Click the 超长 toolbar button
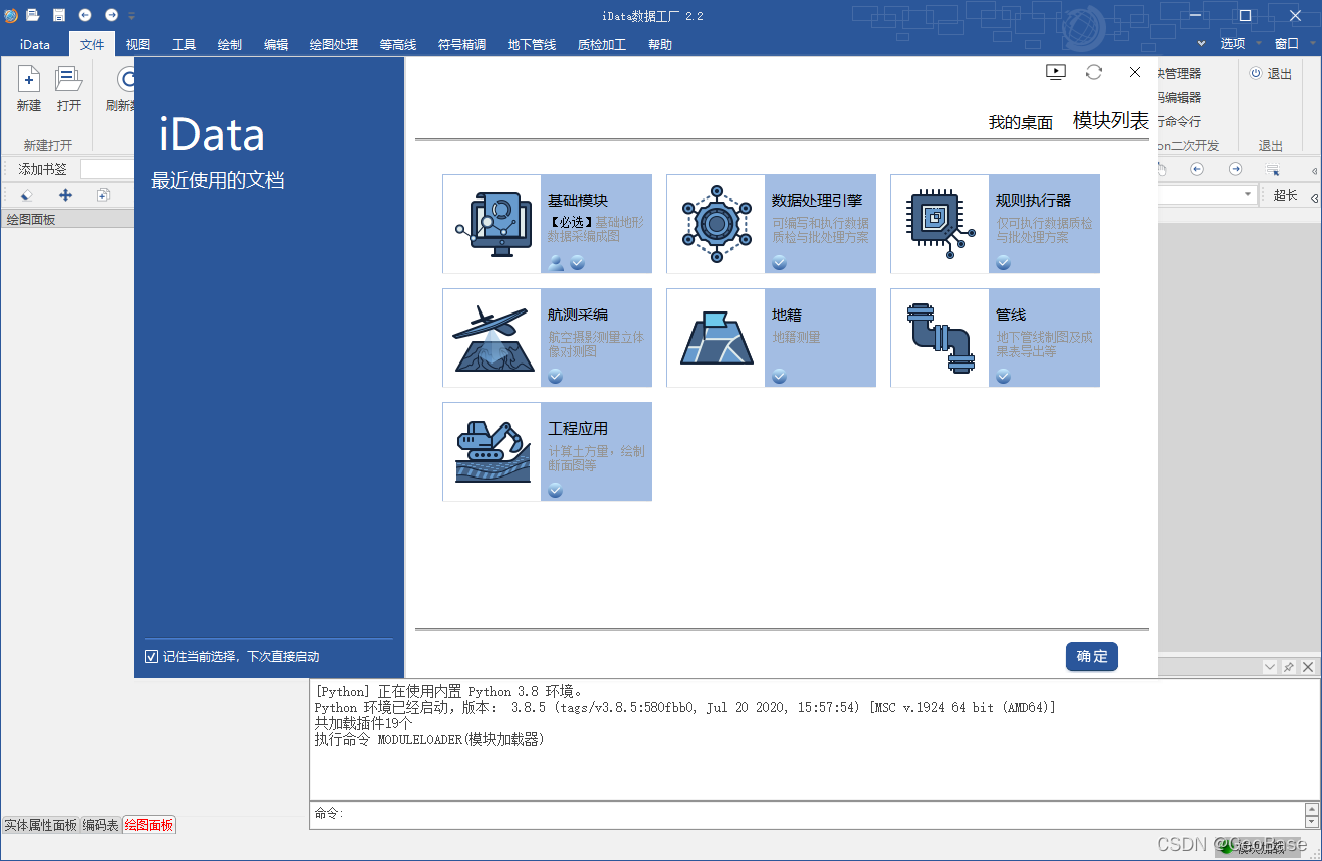The height and width of the screenshot is (861, 1322). pos(1286,195)
